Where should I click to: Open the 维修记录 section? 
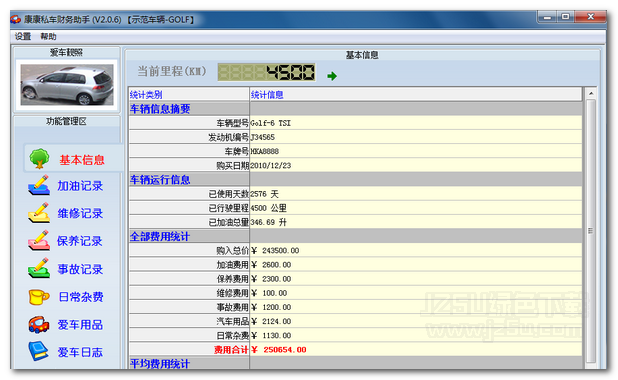pos(80,213)
